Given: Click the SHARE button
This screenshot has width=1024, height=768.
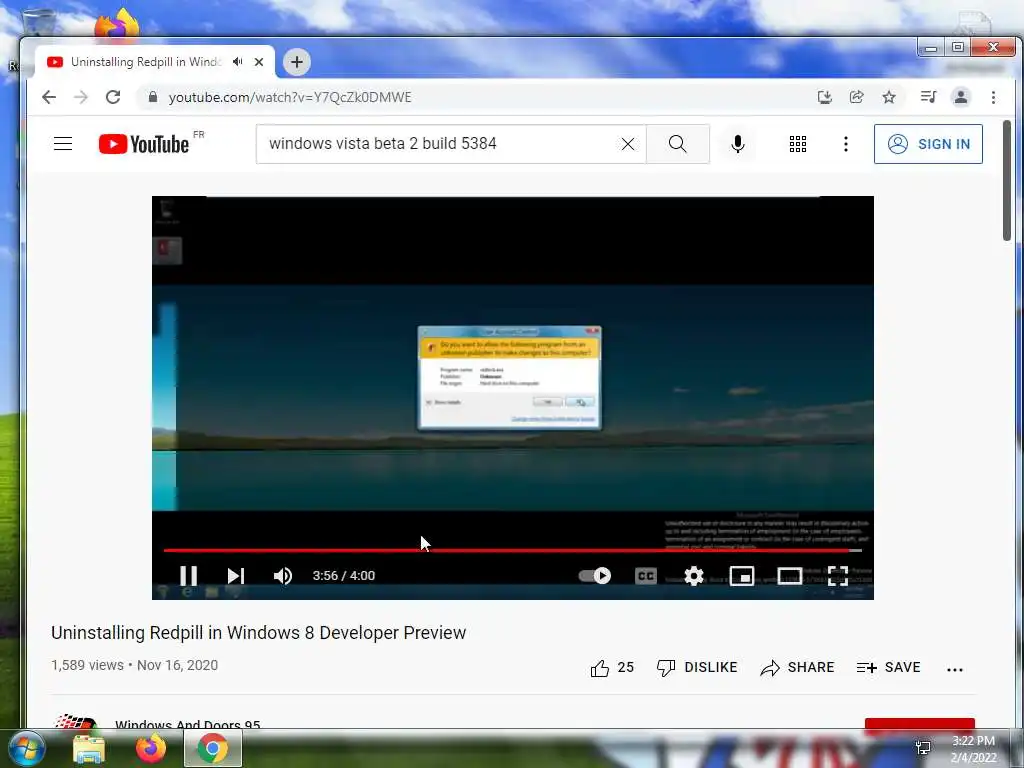Looking at the screenshot, I should pyautogui.click(x=797, y=667).
